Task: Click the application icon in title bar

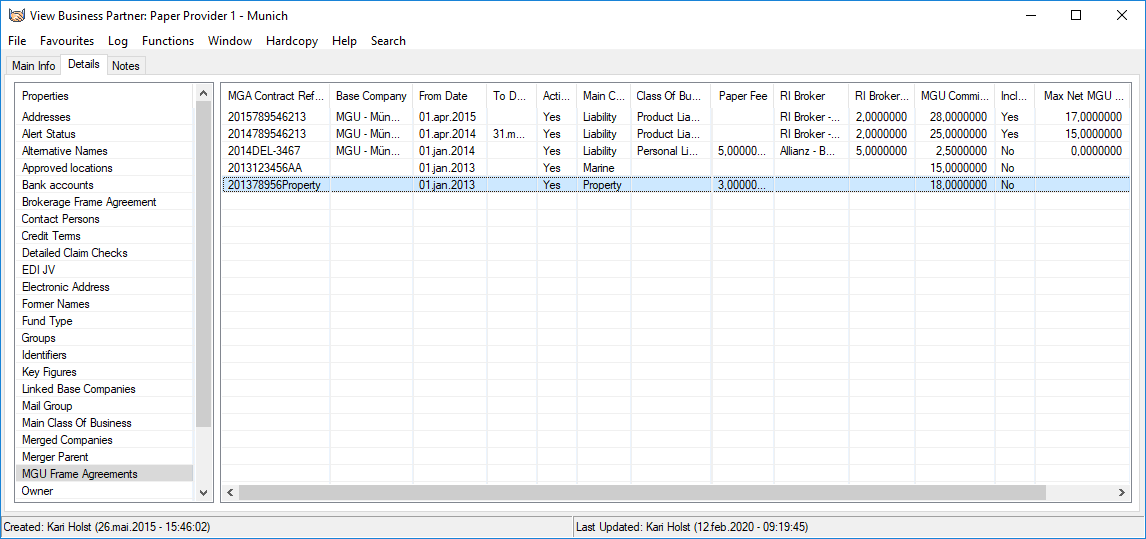Action: (x=16, y=16)
